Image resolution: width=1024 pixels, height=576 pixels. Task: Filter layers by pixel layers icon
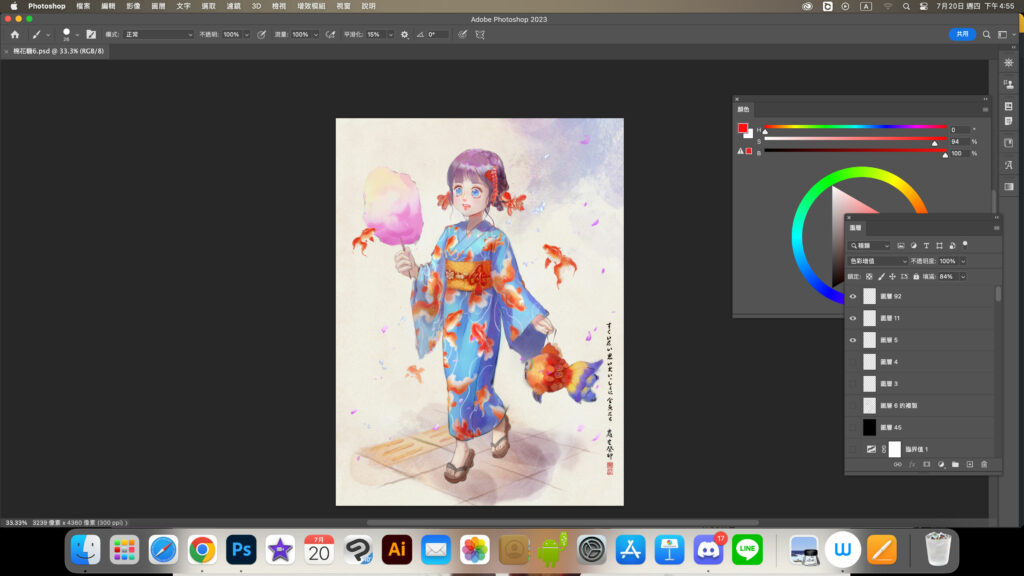(901, 246)
